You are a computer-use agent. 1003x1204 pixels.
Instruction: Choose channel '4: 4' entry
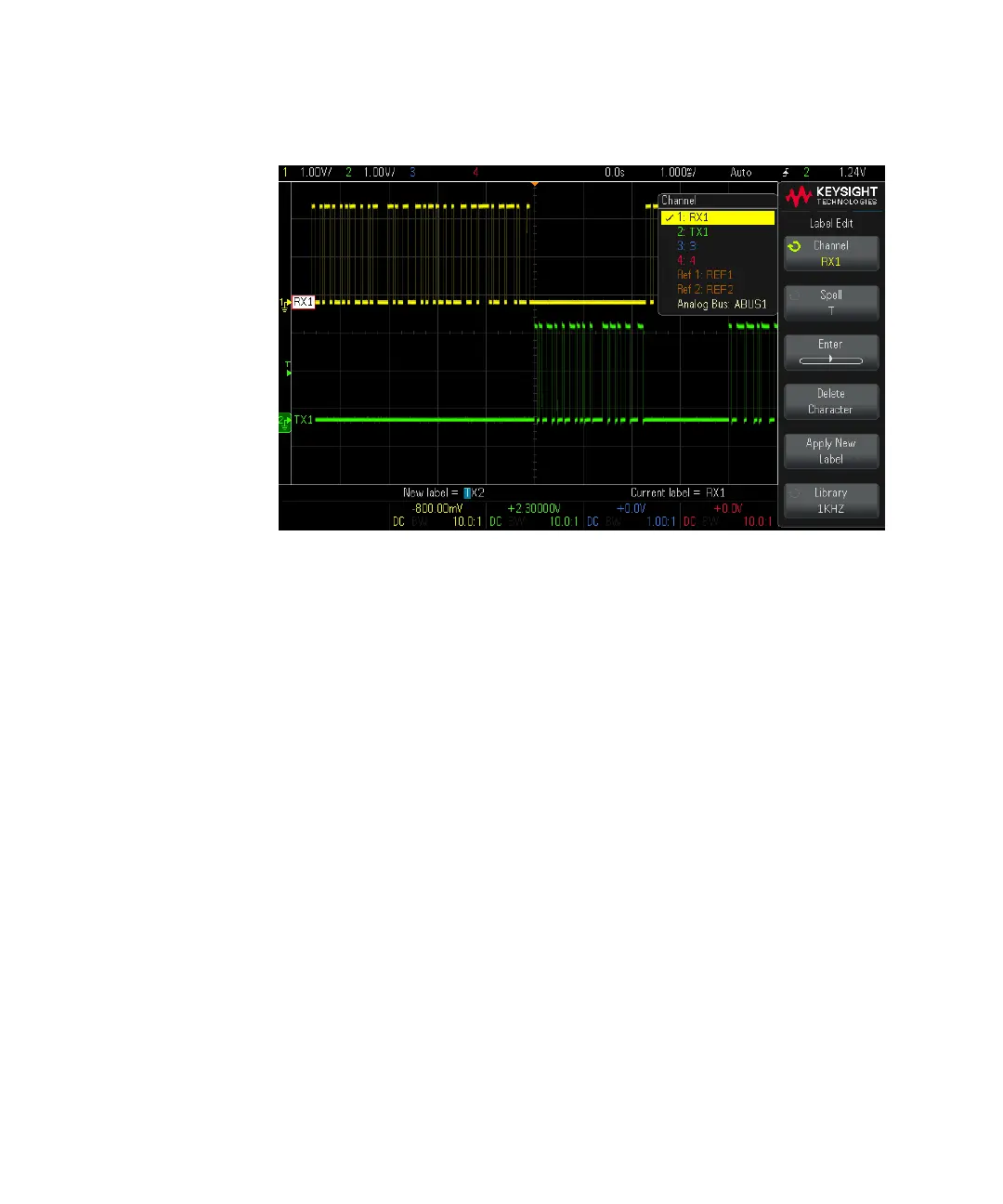(x=686, y=260)
